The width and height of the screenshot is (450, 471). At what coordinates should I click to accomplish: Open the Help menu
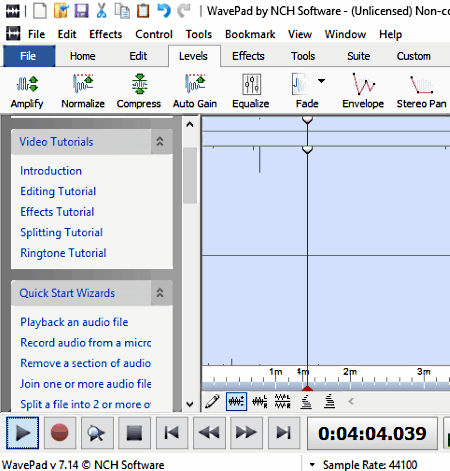(x=390, y=34)
